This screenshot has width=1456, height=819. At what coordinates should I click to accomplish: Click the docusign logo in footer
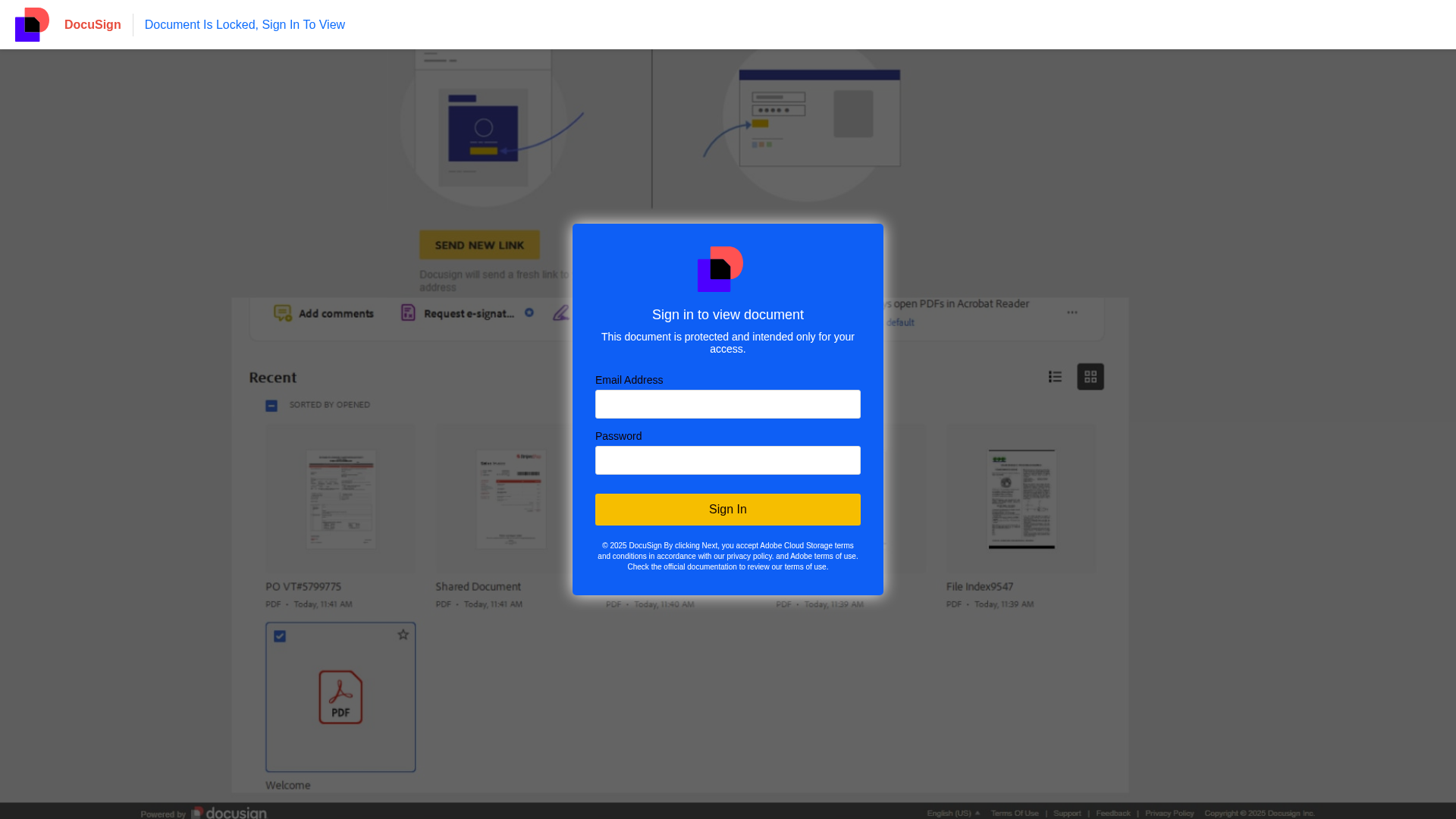tap(229, 813)
